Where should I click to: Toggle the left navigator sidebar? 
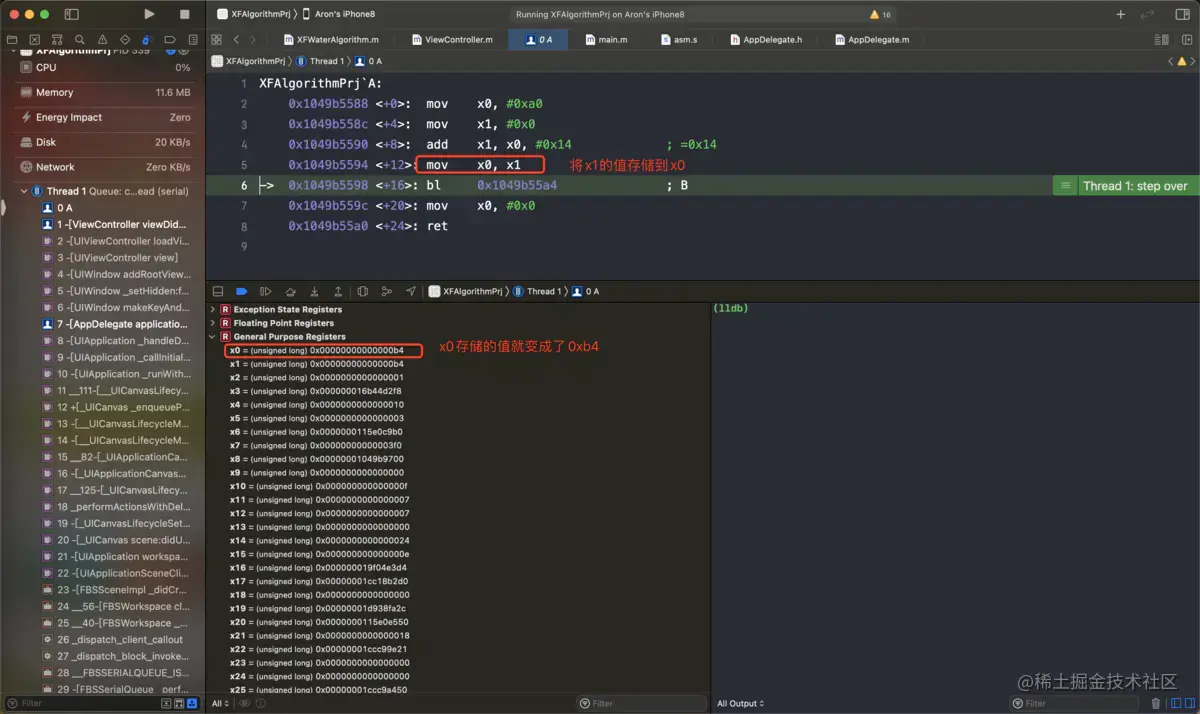[x=71, y=14]
